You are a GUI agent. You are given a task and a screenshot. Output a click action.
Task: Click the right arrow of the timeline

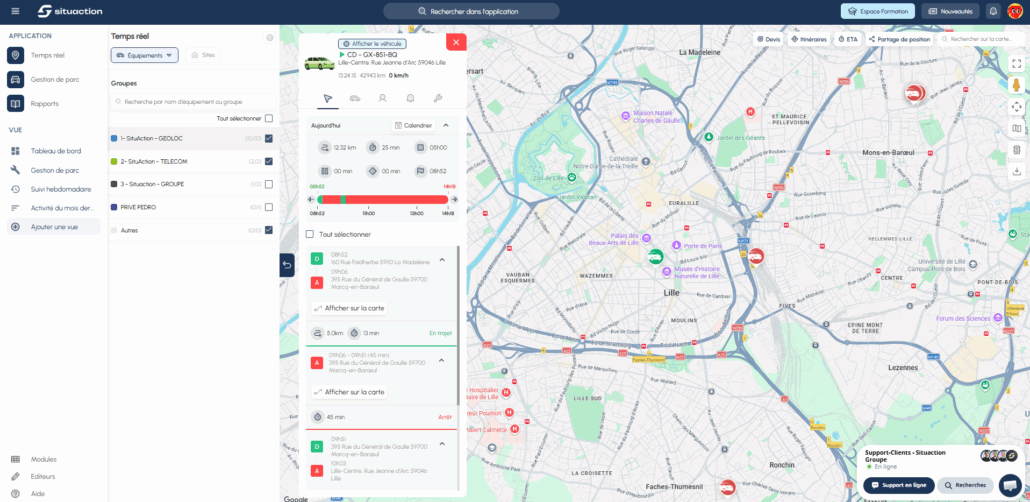click(454, 199)
